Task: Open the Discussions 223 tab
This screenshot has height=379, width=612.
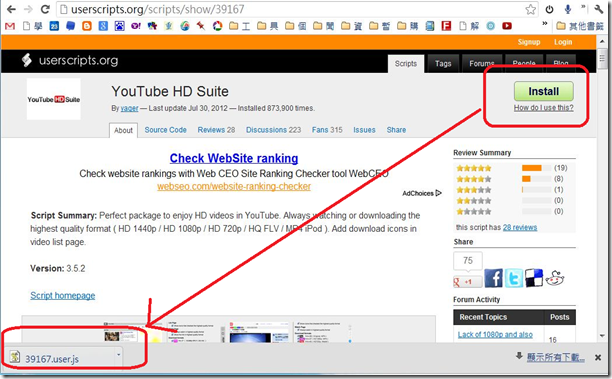Action: coord(273,130)
